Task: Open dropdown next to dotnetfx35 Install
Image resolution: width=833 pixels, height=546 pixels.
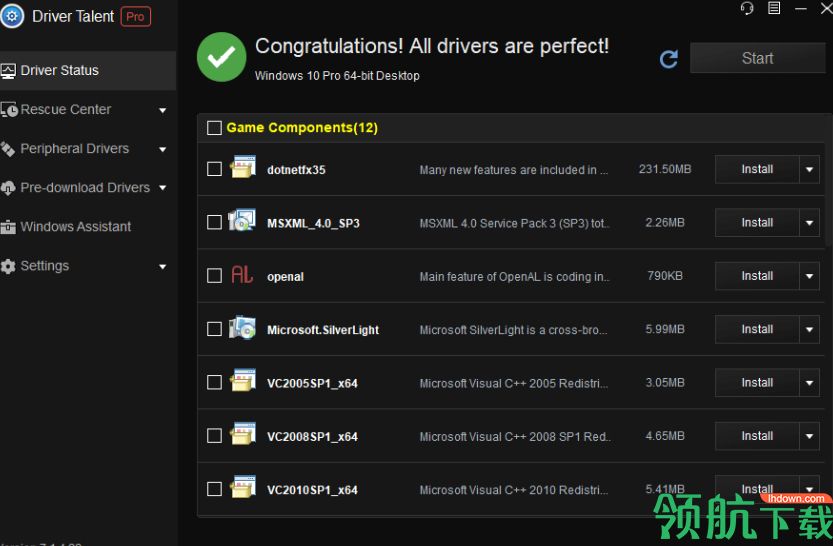Action: (809, 169)
